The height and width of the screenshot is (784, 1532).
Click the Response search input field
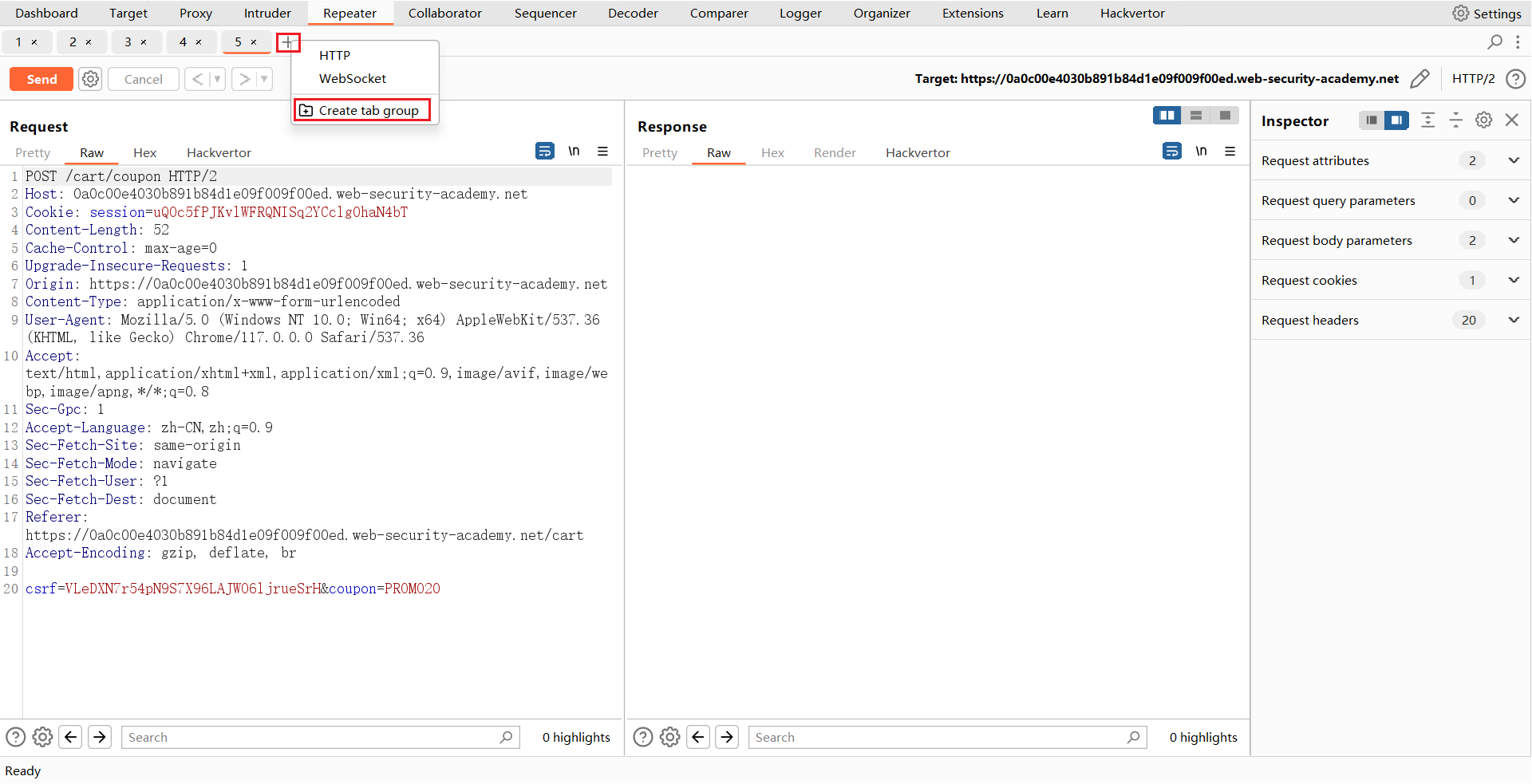[947, 737]
